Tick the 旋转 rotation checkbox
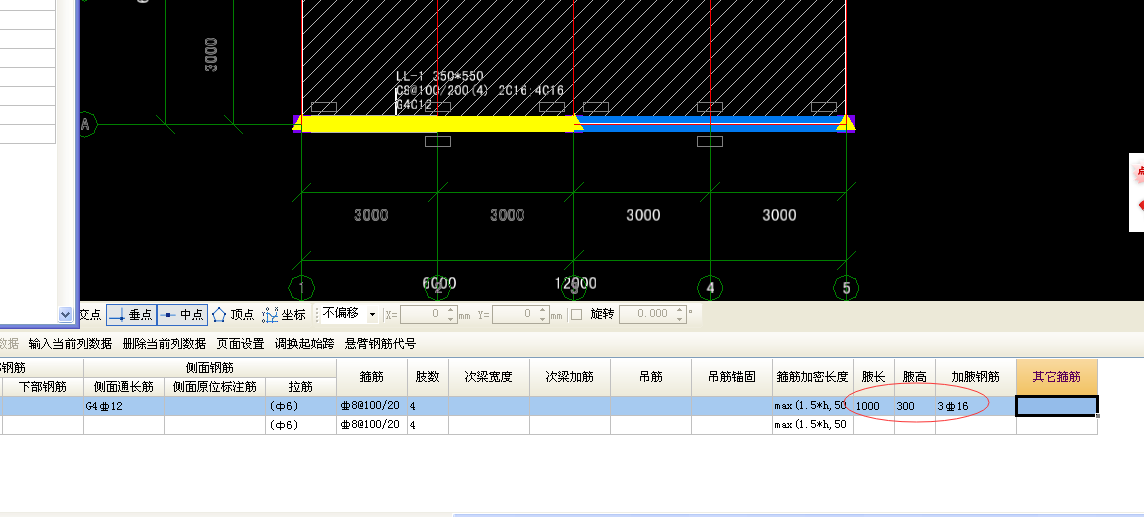The width and height of the screenshot is (1144, 517). click(x=576, y=314)
